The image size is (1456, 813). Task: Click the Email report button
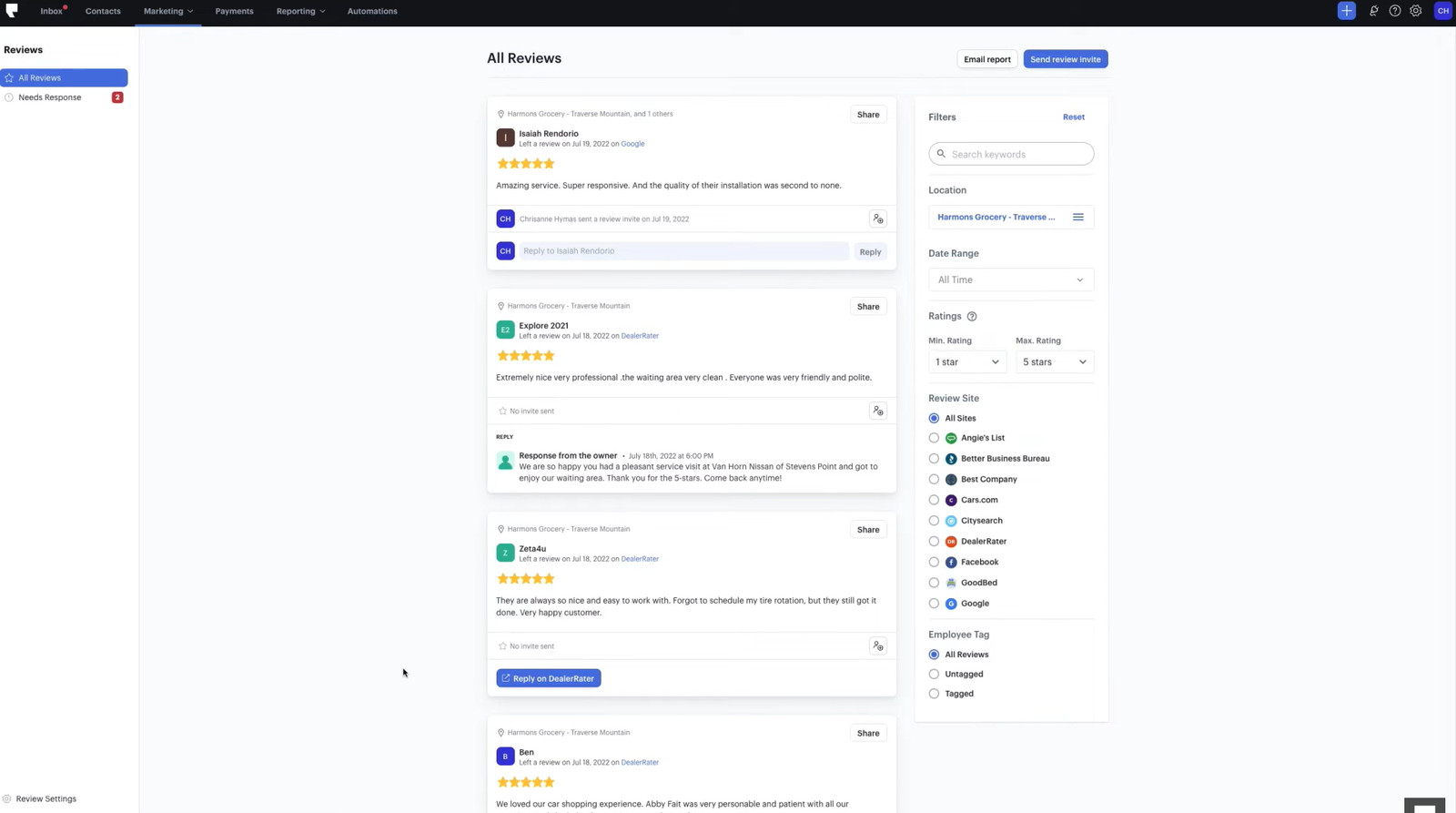(987, 59)
